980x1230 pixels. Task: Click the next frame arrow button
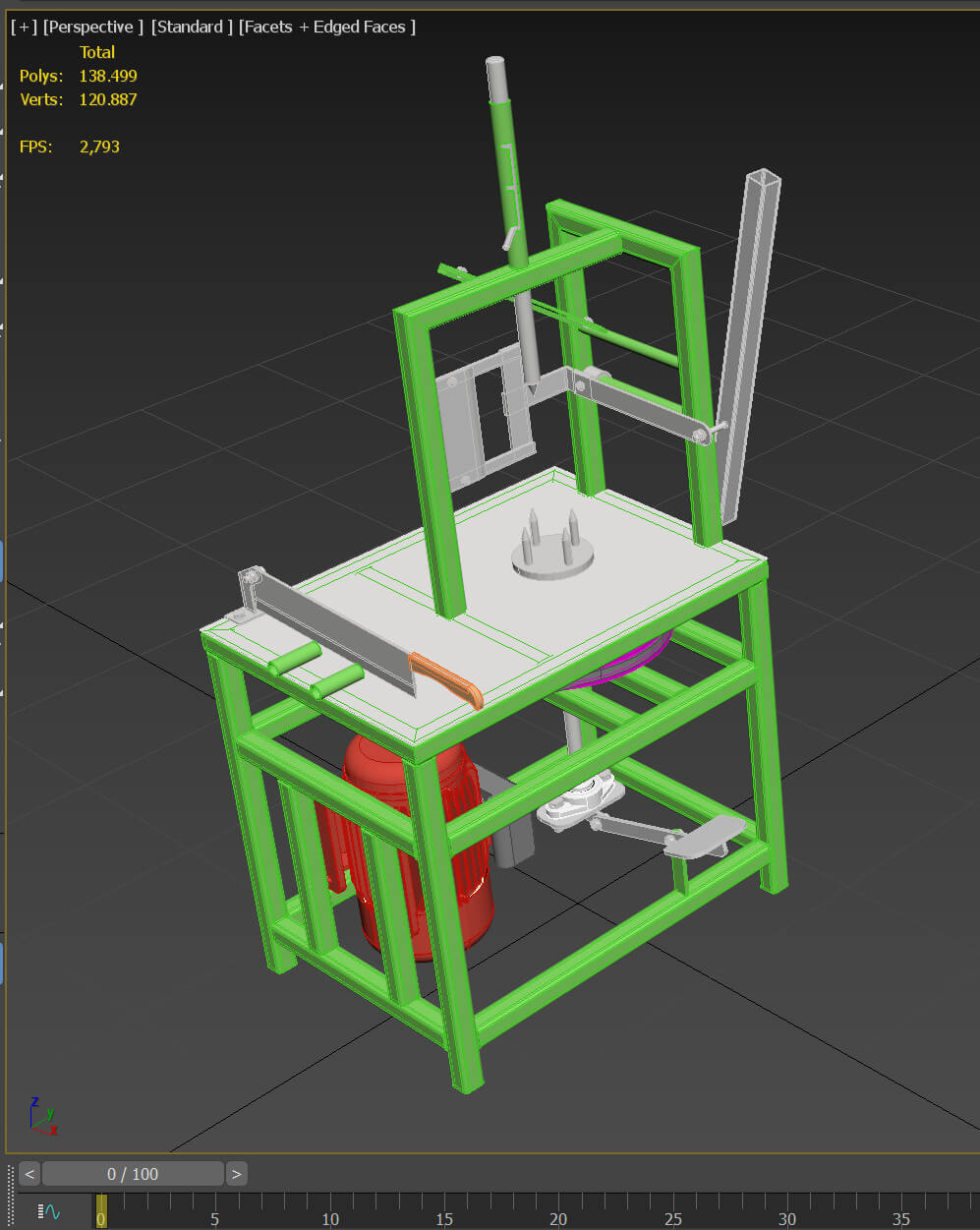click(x=236, y=1173)
